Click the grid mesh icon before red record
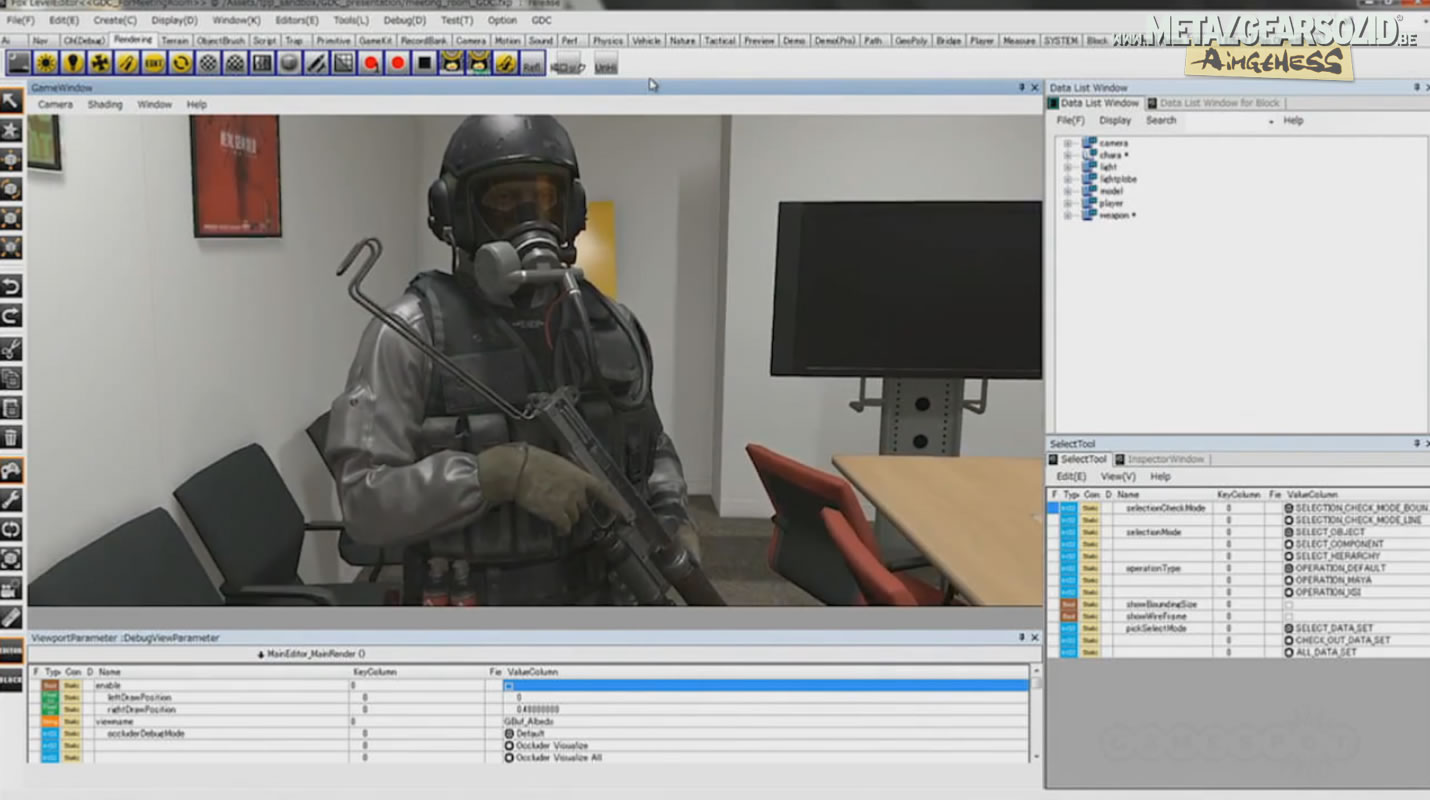This screenshot has width=1430, height=800. [x=343, y=63]
